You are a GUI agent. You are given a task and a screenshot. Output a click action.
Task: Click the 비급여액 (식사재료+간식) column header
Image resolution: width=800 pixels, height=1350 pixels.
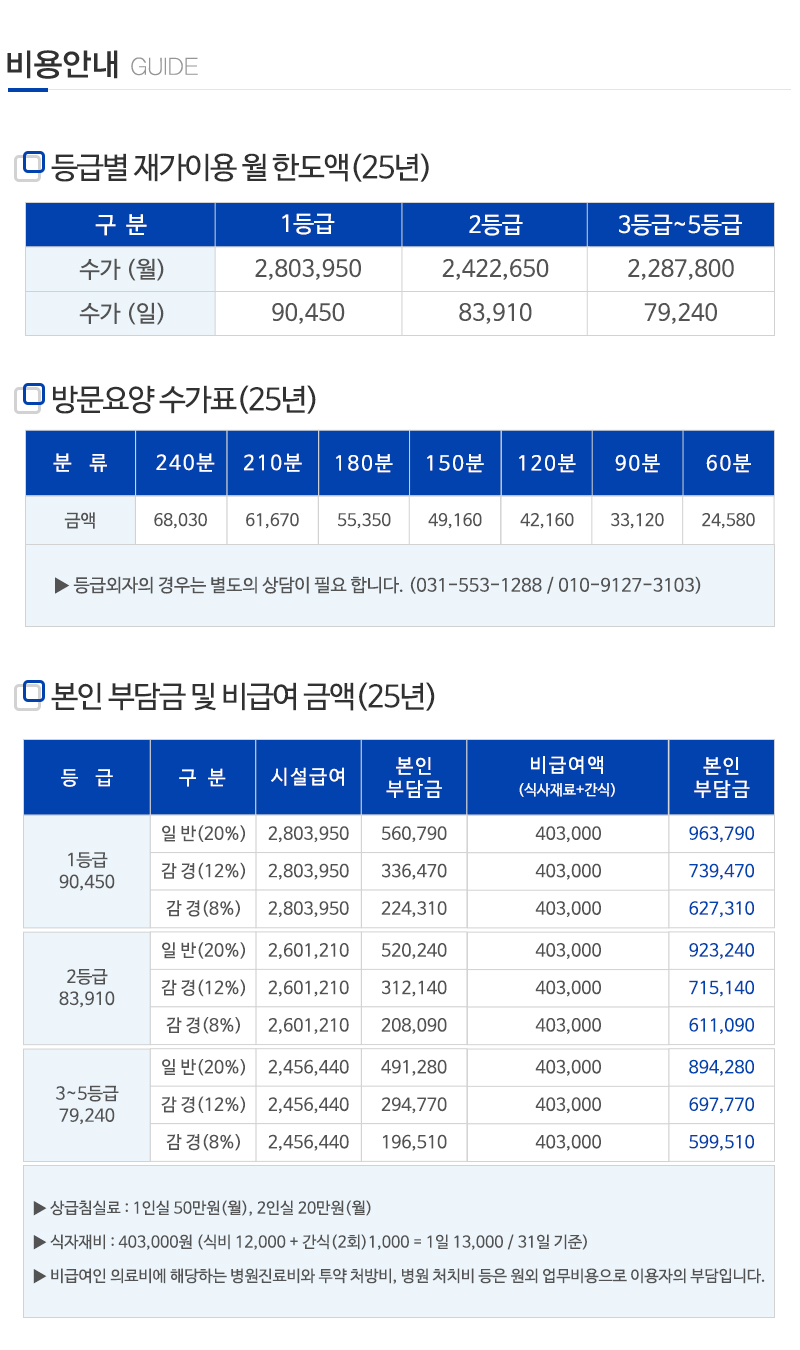(567, 777)
